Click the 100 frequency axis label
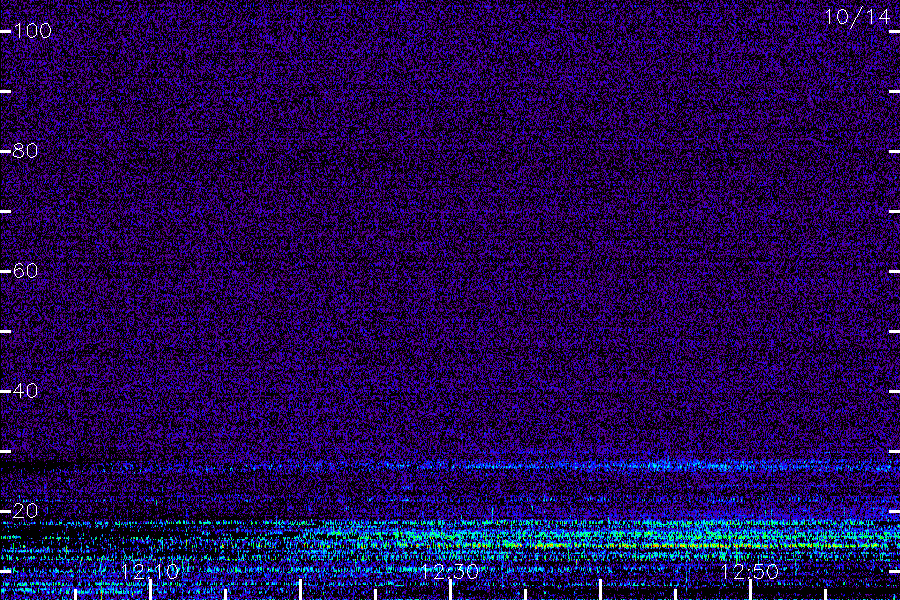This screenshot has height=600, width=900. coord(33,30)
